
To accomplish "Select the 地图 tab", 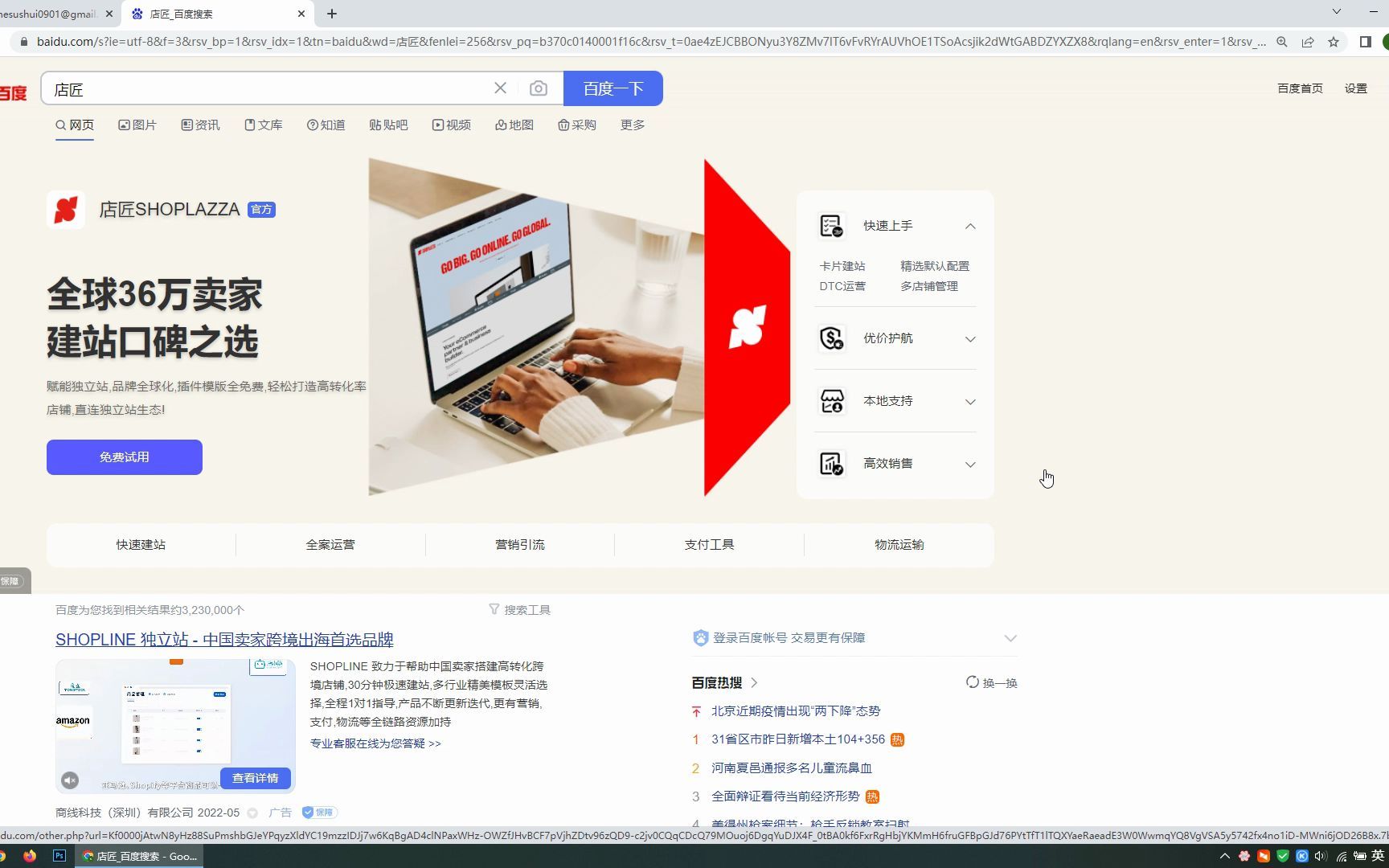I will click(514, 125).
